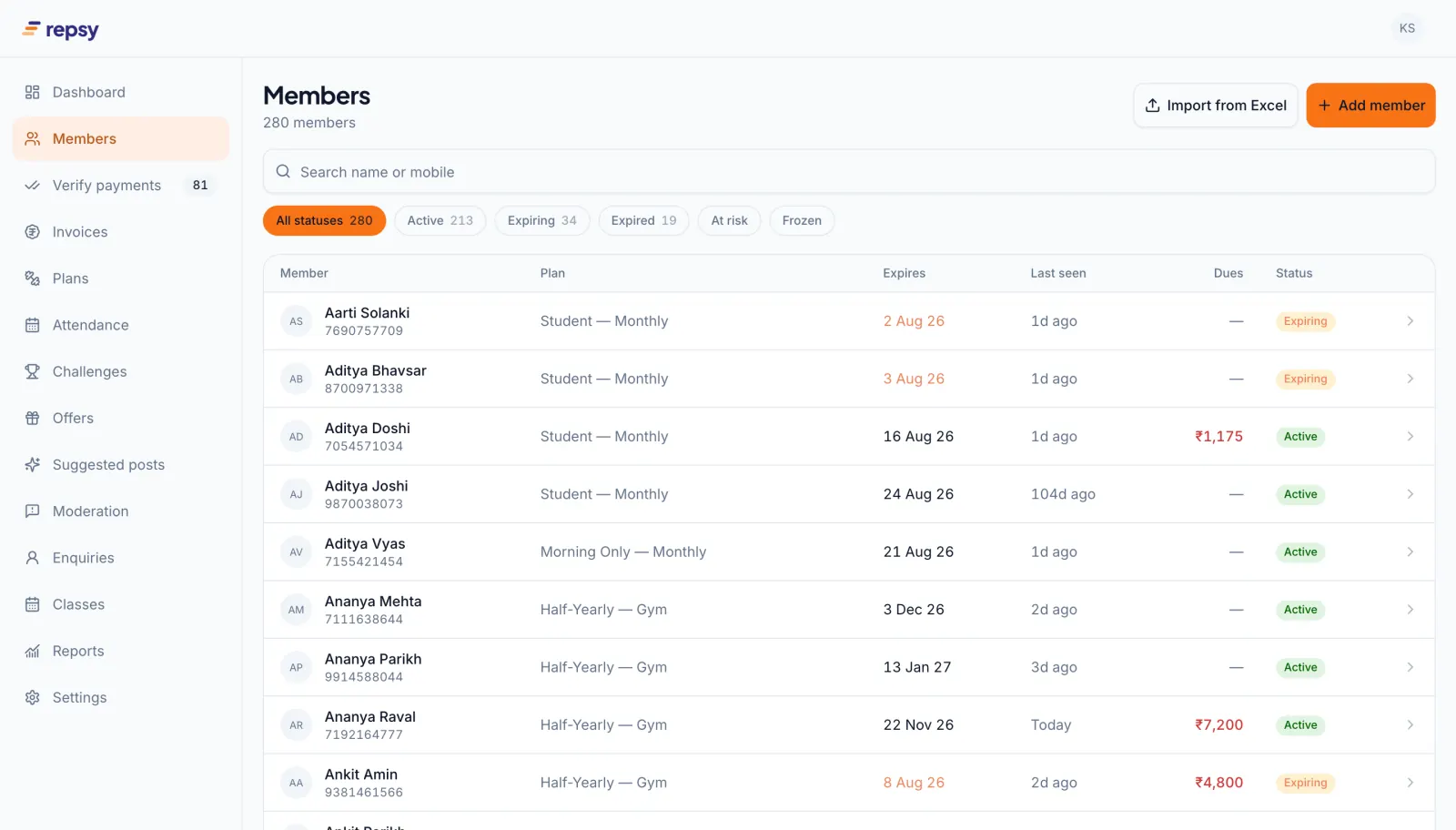Open the KS user avatar menu
The height and width of the screenshot is (830, 1456).
(1407, 28)
